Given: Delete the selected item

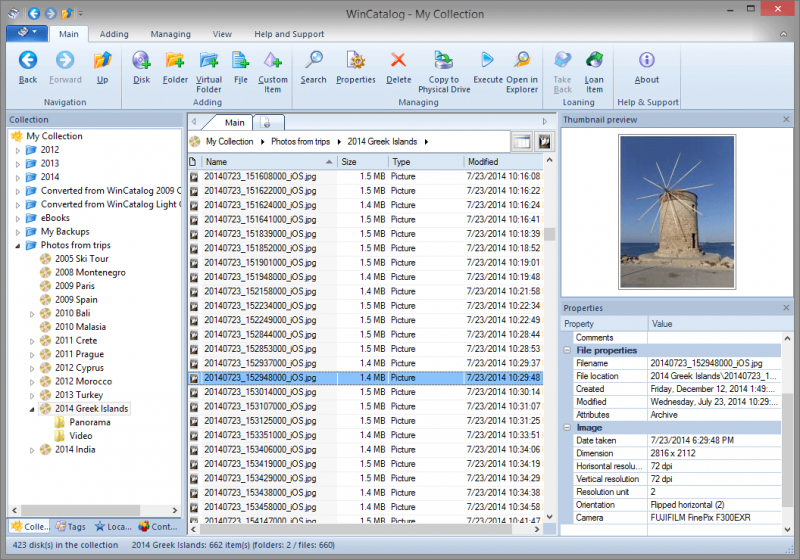Looking at the screenshot, I should tap(398, 67).
